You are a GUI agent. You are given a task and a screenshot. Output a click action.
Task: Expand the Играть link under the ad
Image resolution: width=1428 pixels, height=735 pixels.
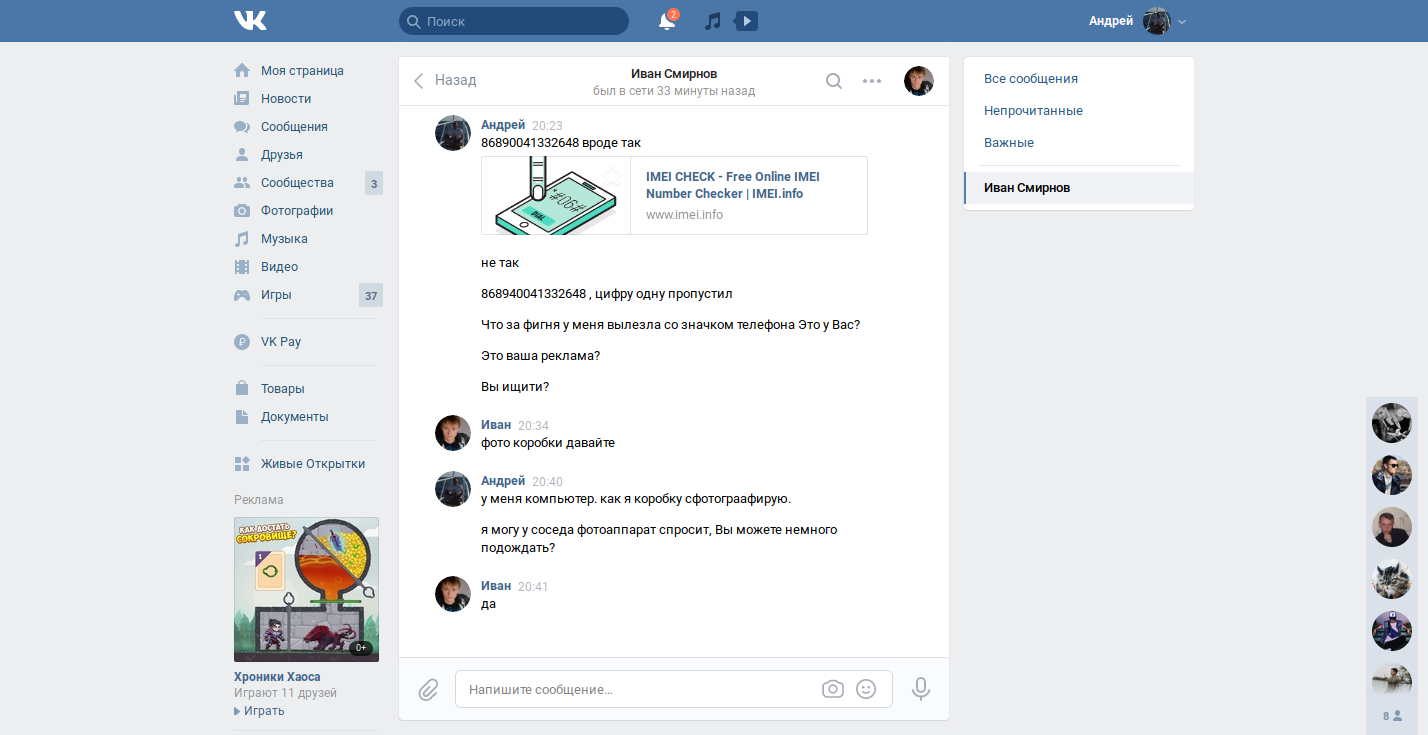264,711
